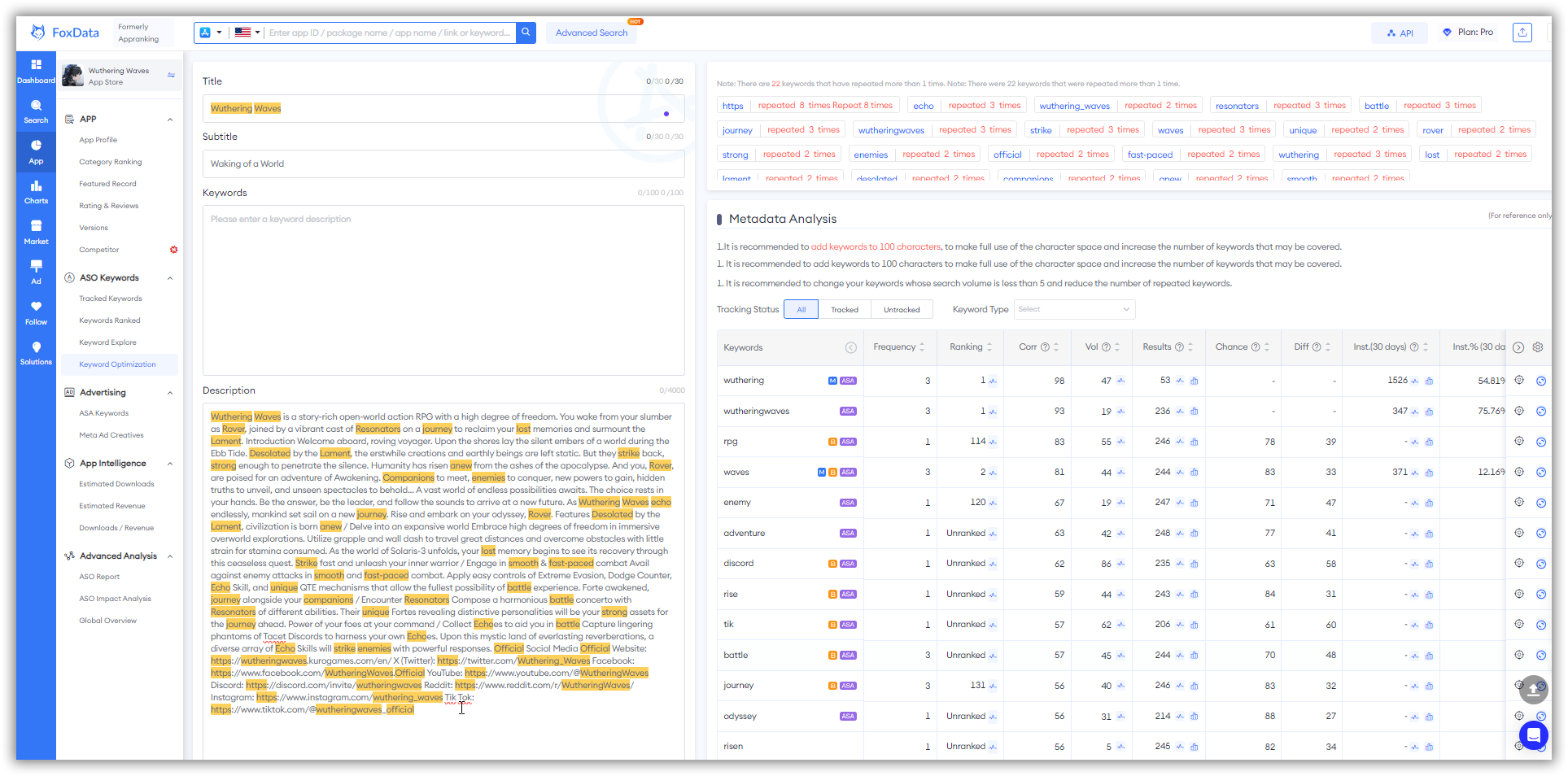Open the Follow section in the blue sidebar
Screen dimensions: 1568x776
(36, 313)
